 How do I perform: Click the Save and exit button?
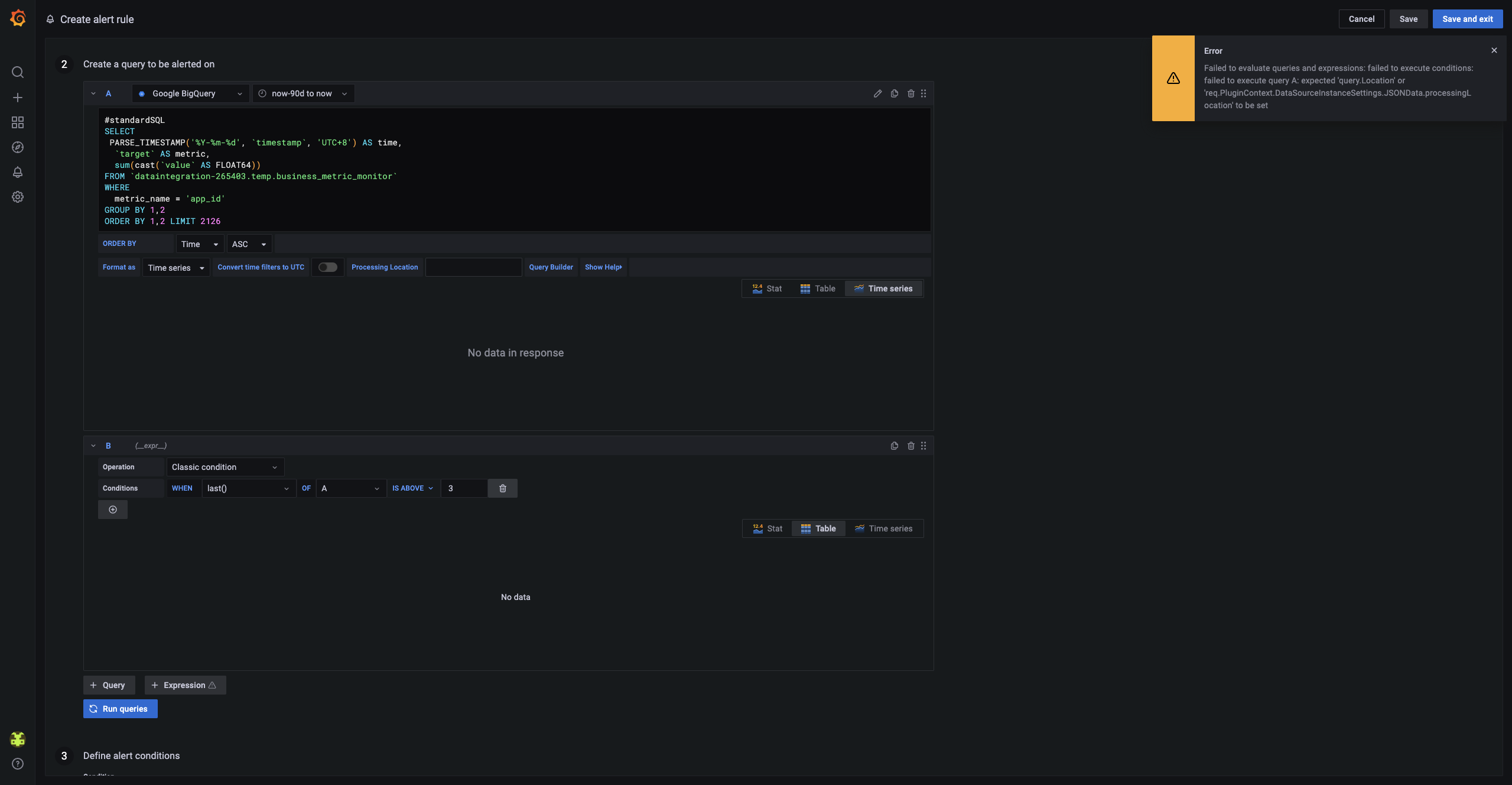click(x=1467, y=18)
